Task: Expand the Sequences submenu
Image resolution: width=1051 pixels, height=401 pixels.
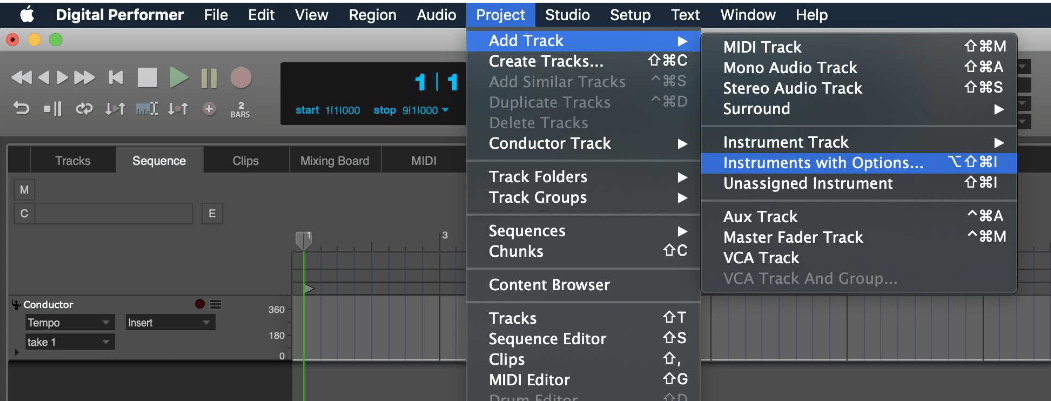Action: [x=583, y=231]
